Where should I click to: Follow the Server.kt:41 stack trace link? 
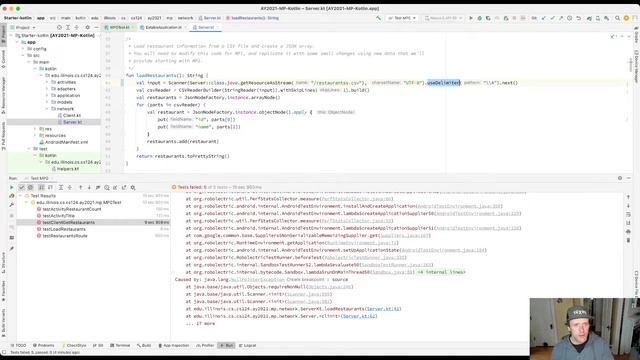point(383,309)
